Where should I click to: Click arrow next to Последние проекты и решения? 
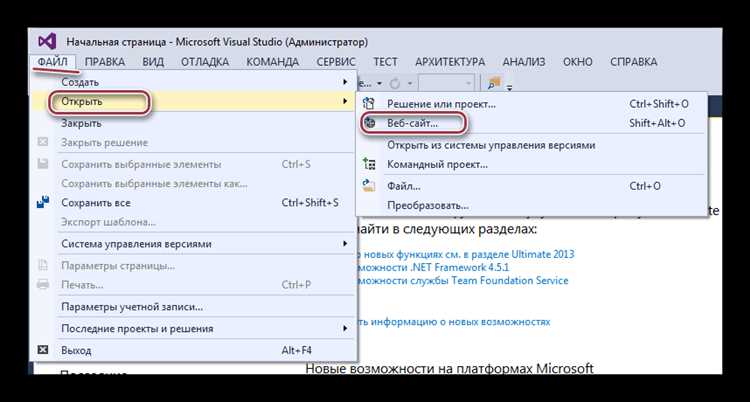click(x=345, y=328)
